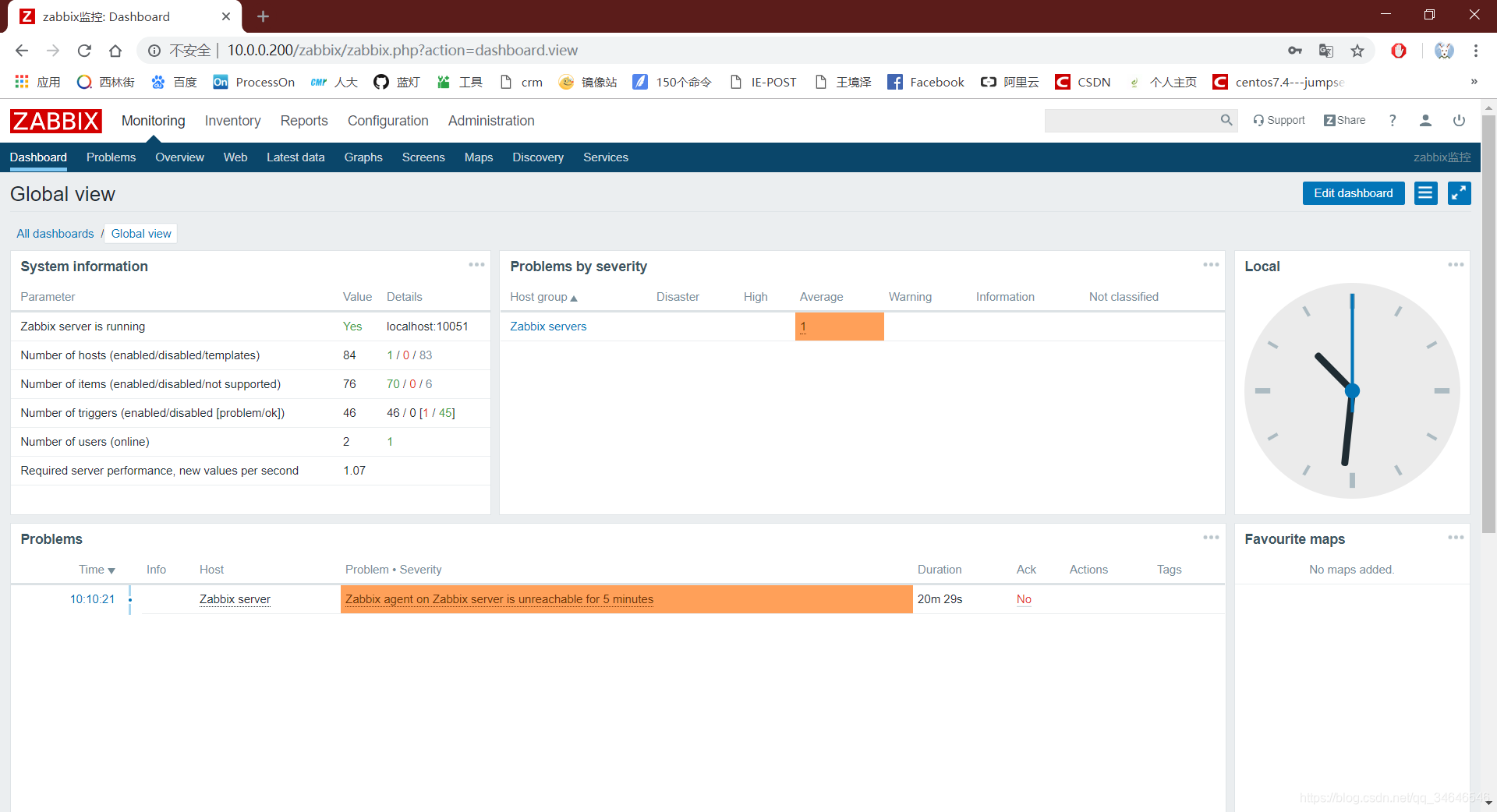Click the browser home icon

point(115,51)
